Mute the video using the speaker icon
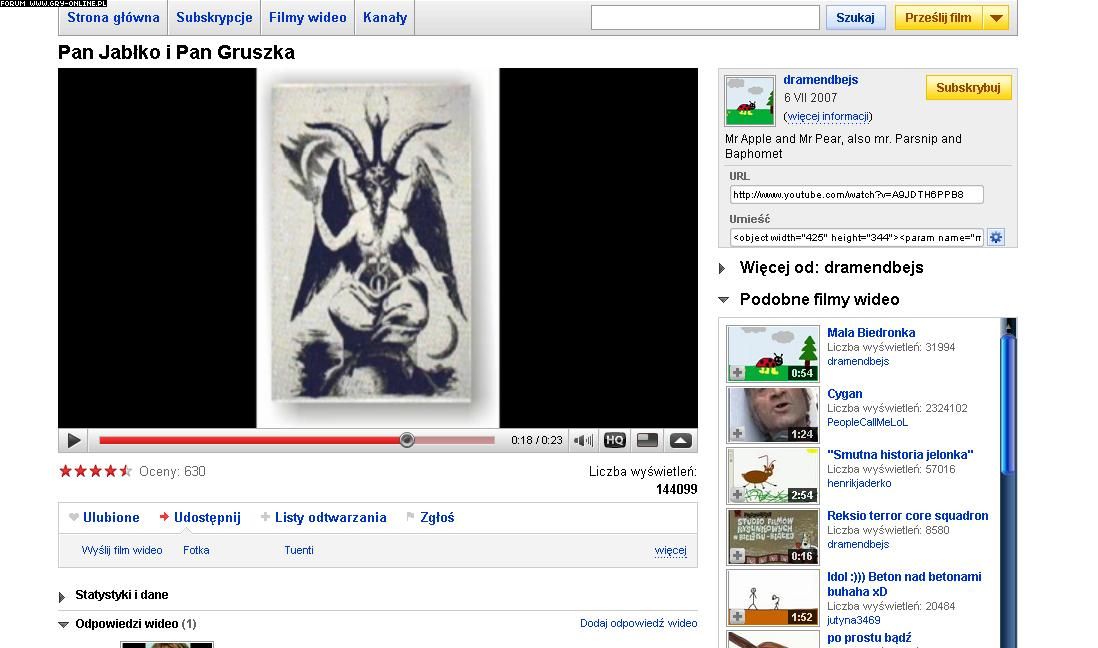Screen dimensions: 1098x648 pos(584,440)
